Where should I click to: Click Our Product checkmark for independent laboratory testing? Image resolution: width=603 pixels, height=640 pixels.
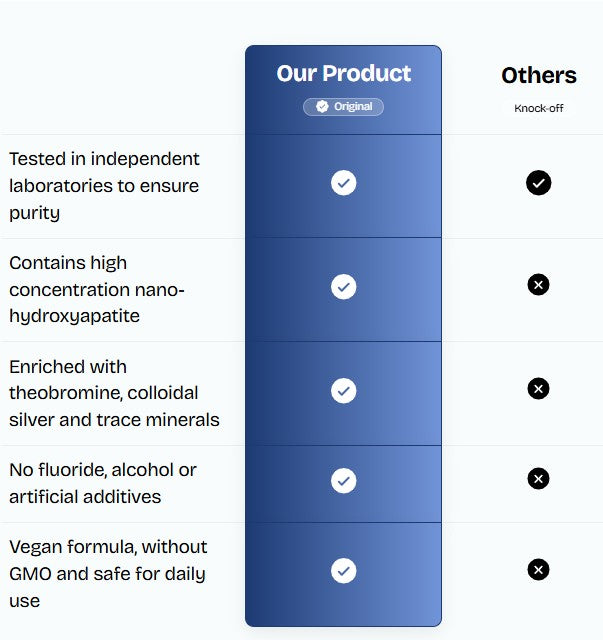[343, 183]
